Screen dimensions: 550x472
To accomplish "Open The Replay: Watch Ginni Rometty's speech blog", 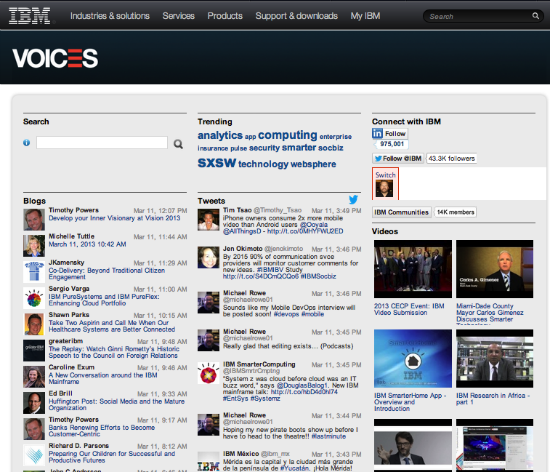I will (x=114, y=352).
